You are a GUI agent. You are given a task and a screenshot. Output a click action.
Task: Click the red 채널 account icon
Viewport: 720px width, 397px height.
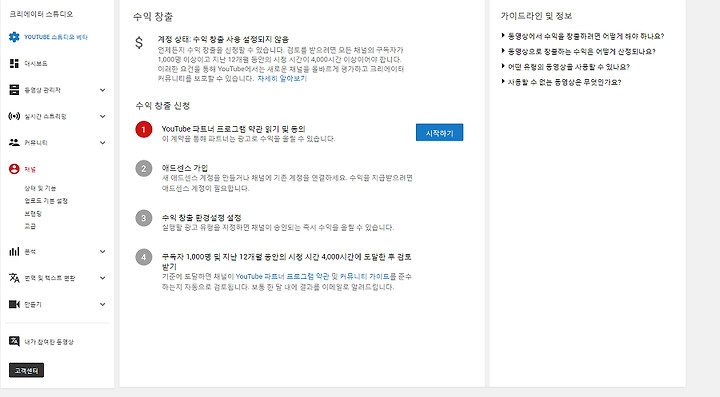pyautogui.click(x=14, y=169)
